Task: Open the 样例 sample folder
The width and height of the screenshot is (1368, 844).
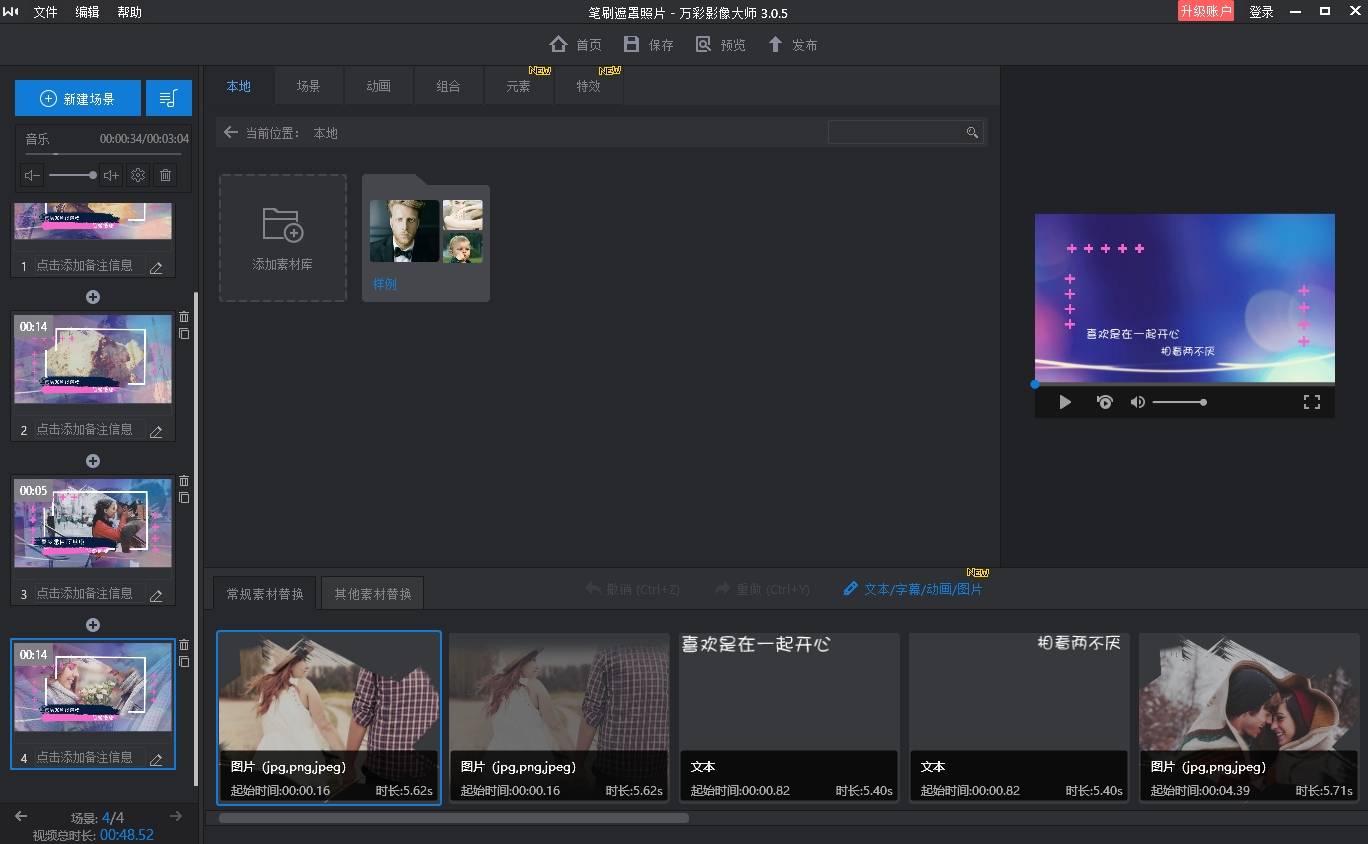Action: pos(425,238)
